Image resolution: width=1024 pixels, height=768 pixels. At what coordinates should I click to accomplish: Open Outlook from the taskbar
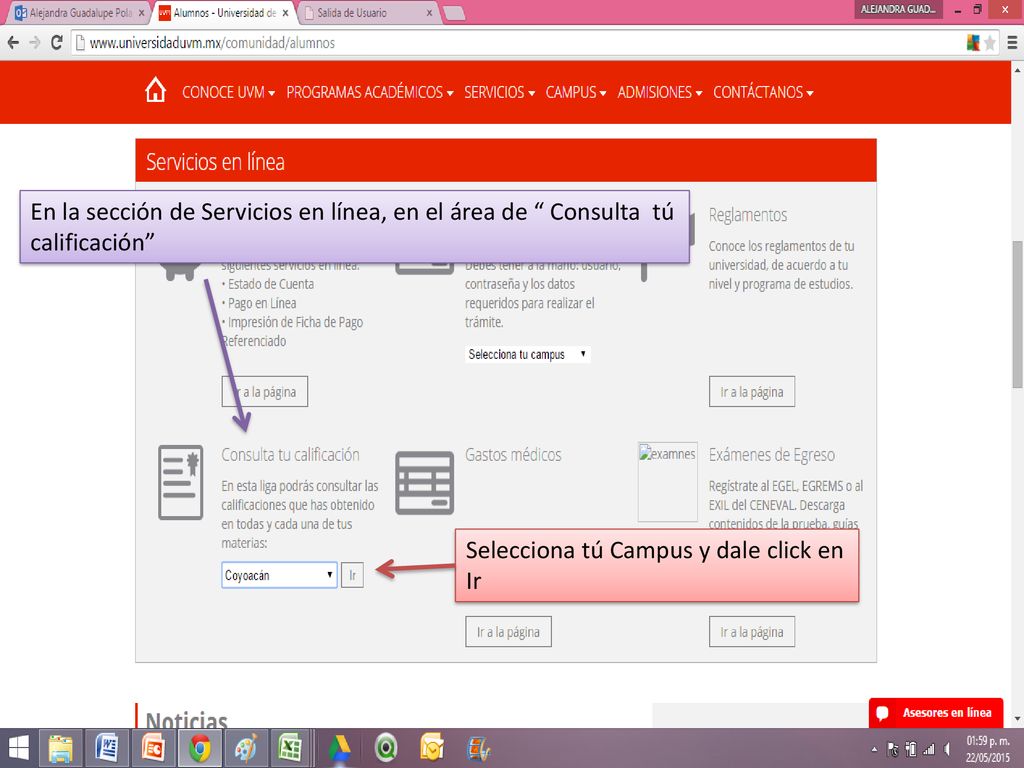coord(432,748)
